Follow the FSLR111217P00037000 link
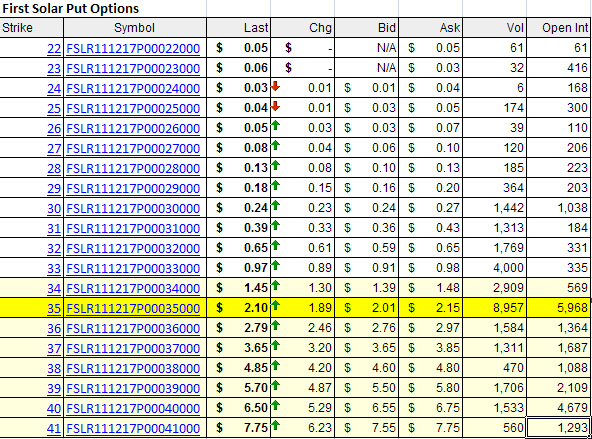The height and width of the screenshot is (439, 592). pos(133,349)
